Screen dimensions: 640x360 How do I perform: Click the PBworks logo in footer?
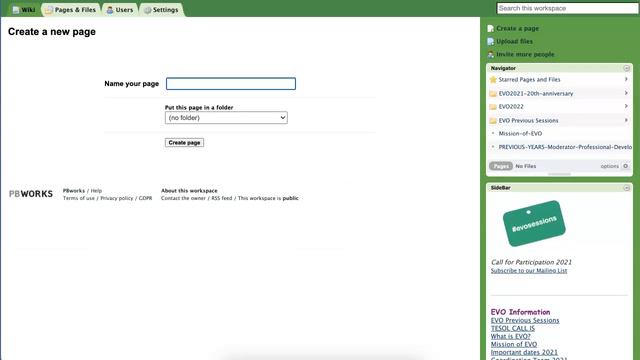[31, 194]
